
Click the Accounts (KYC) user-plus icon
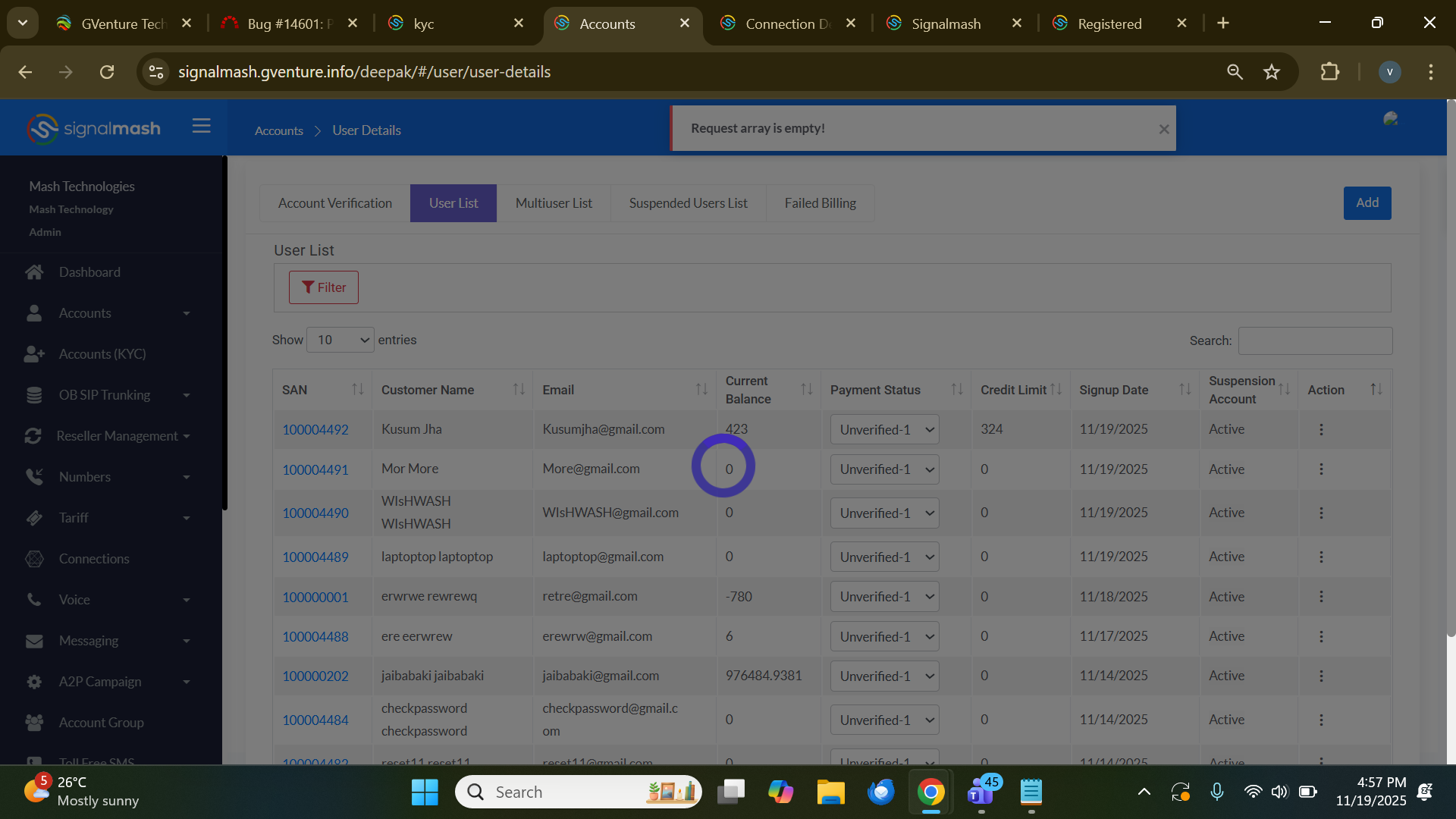[34, 354]
